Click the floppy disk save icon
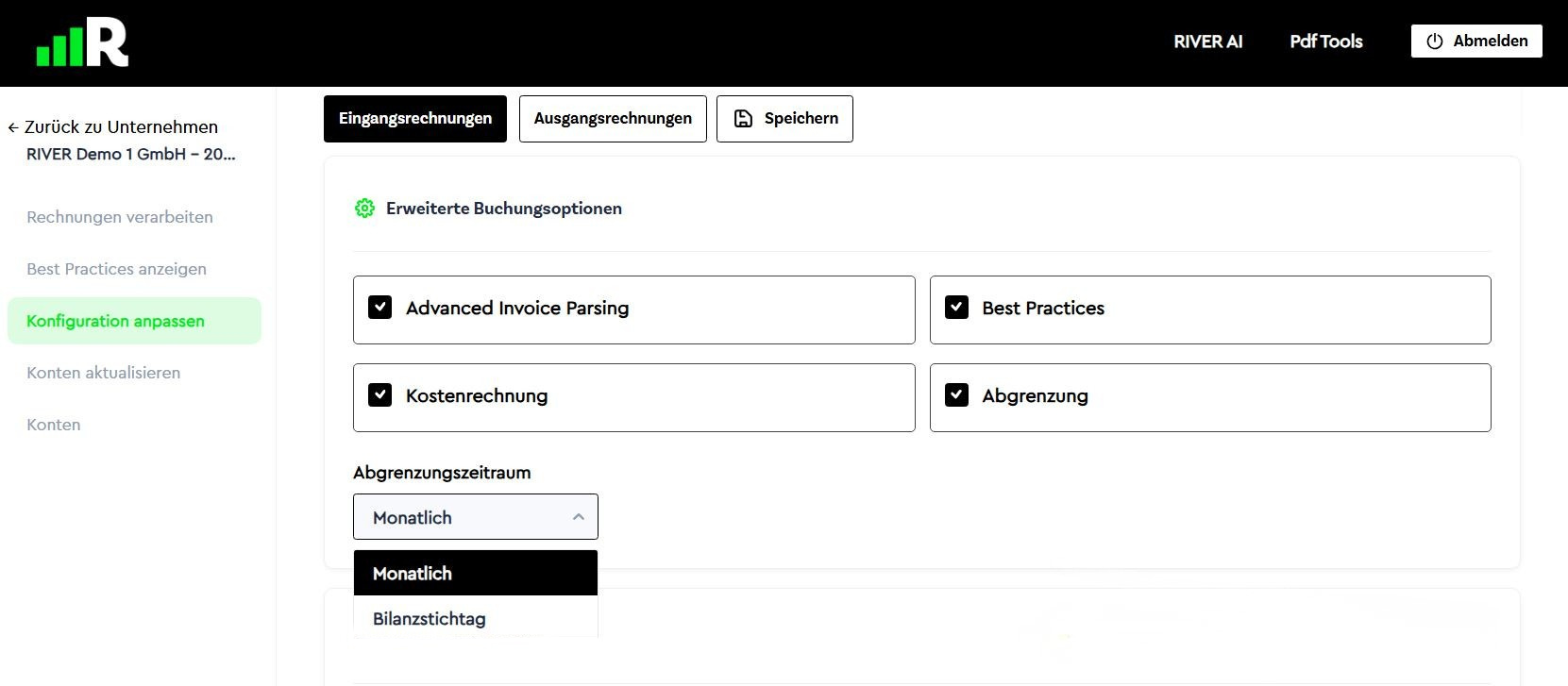This screenshot has width=1568, height=686. [x=743, y=118]
